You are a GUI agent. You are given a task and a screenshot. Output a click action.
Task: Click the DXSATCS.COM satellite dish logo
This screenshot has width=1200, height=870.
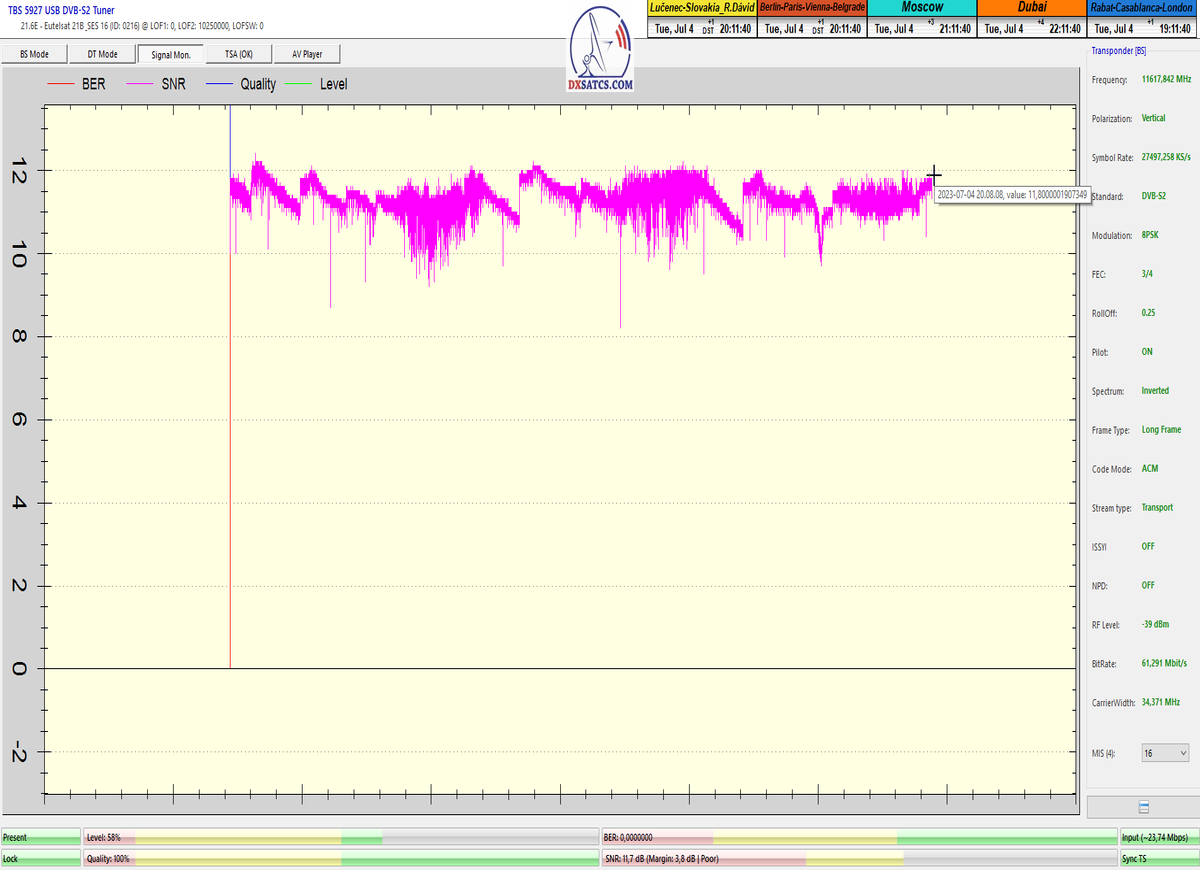pos(600,52)
